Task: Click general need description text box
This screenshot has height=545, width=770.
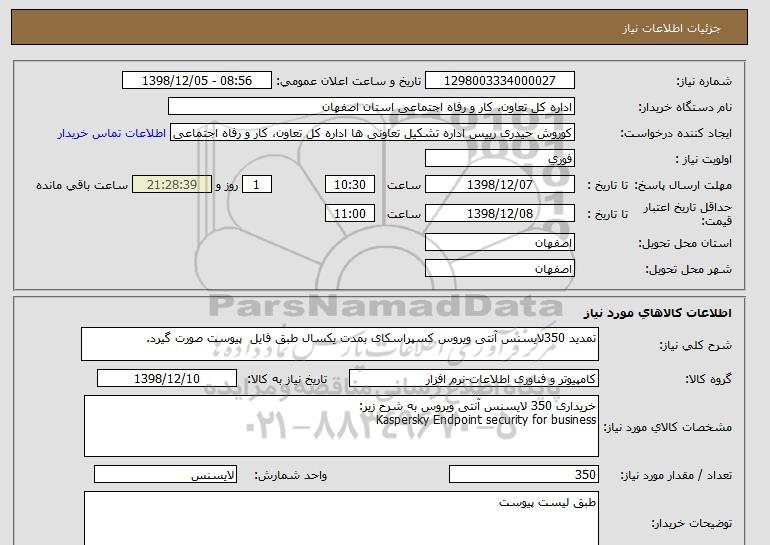Action: point(340,344)
